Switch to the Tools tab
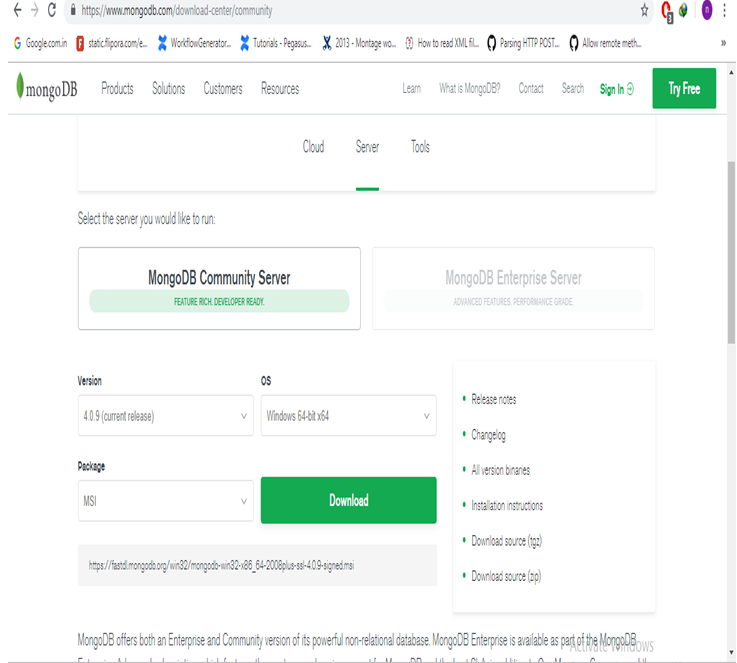Screen dimensions: 737x663 coord(420,147)
